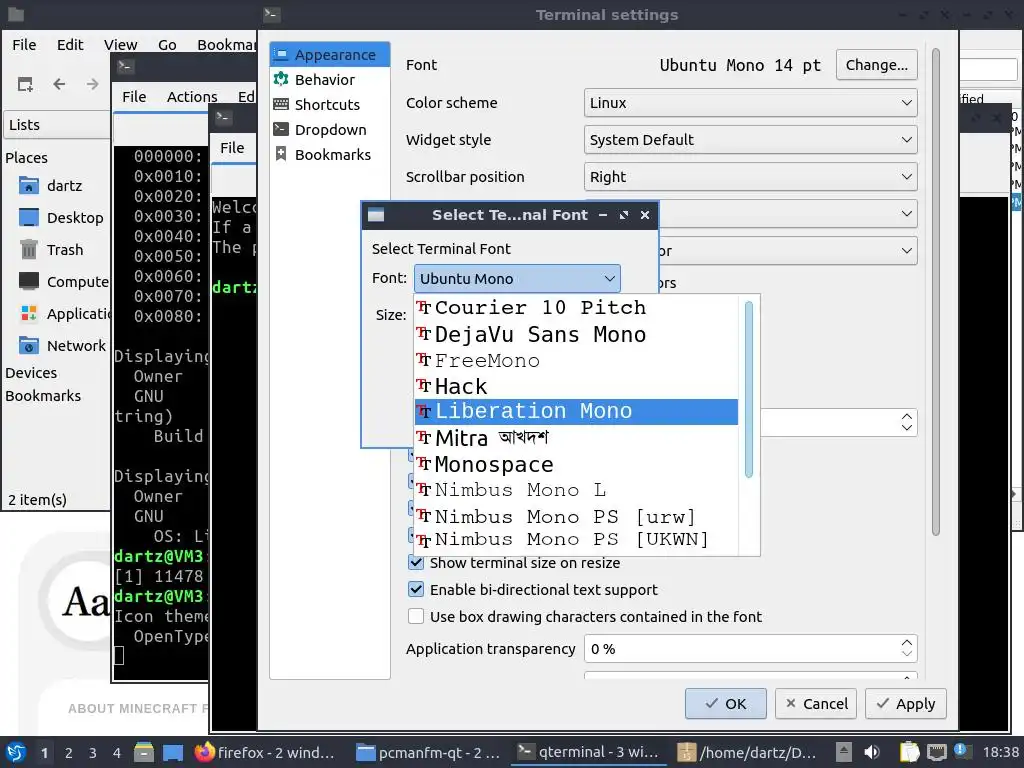Click OK in Terminal settings
Image resolution: width=1024 pixels, height=768 pixels.
click(x=726, y=703)
